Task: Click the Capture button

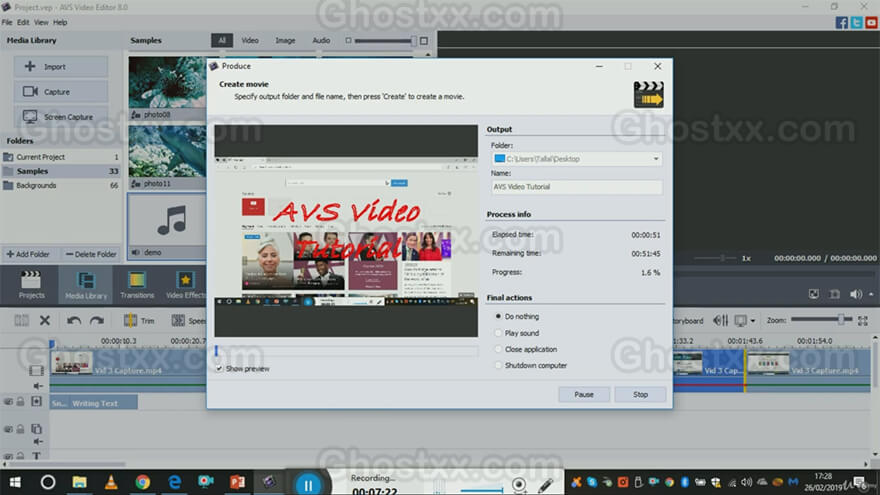Action: [x=61, y=91]
